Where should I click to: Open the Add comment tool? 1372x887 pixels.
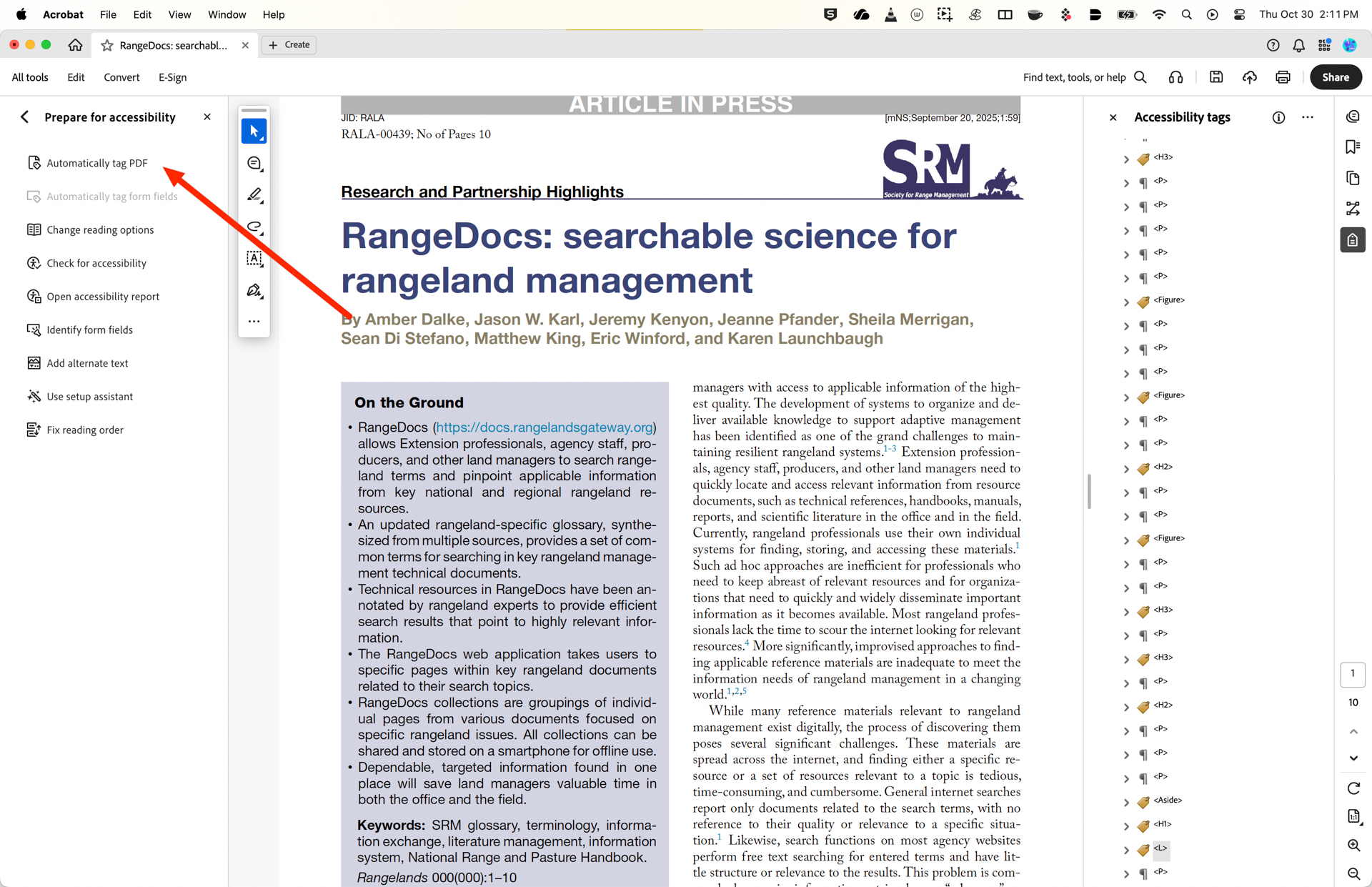point(254,163)
